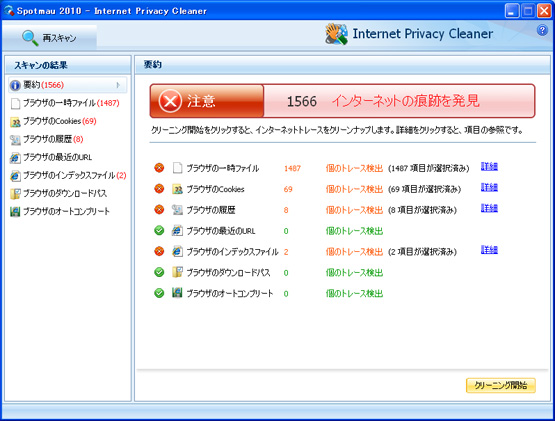Click the ブラウザの履歴 icon in the summary row
Image resolution: width=555 pixels, height=421 pixels.
tap(177, 210)
